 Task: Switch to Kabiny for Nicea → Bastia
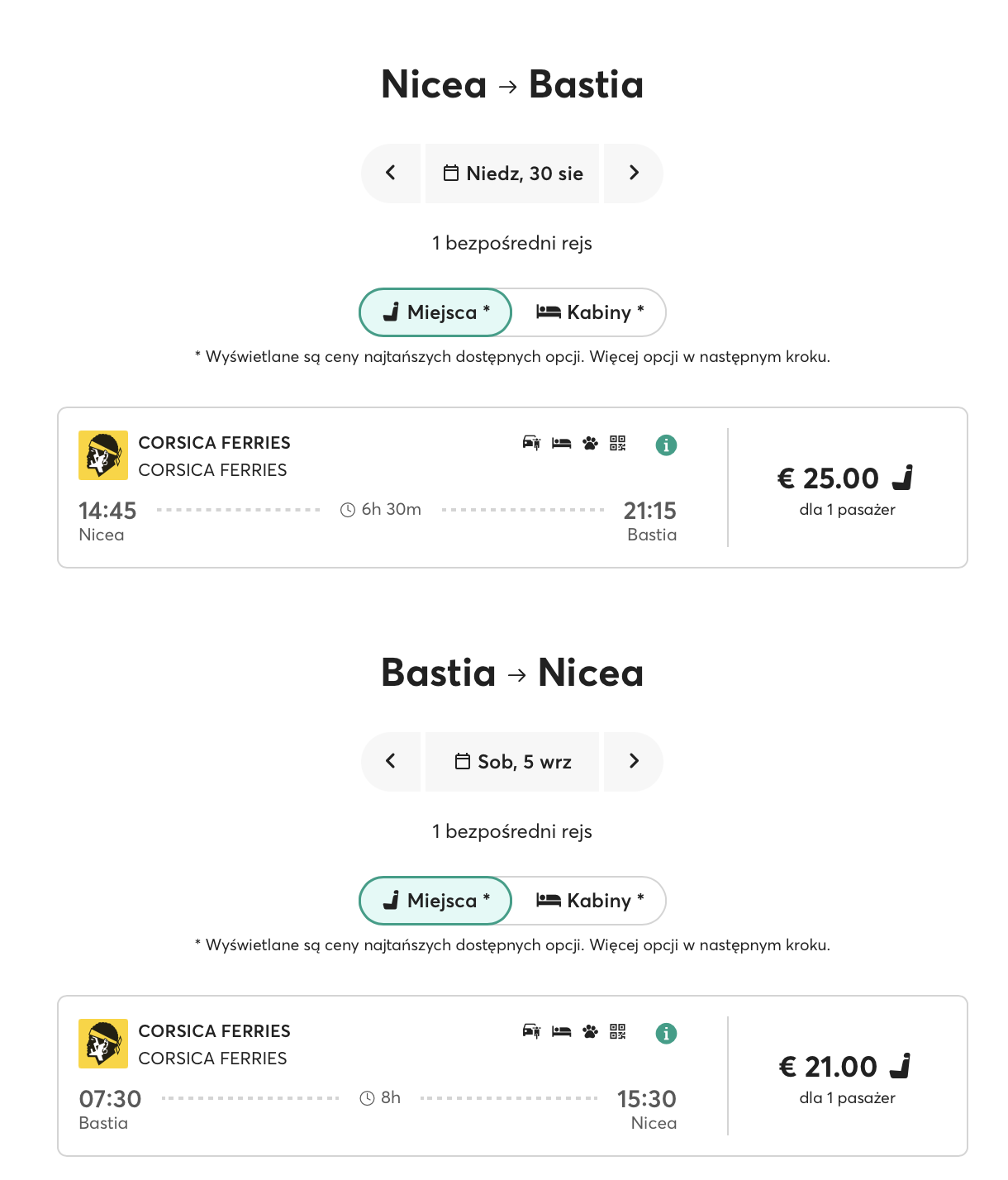(589, 312)
